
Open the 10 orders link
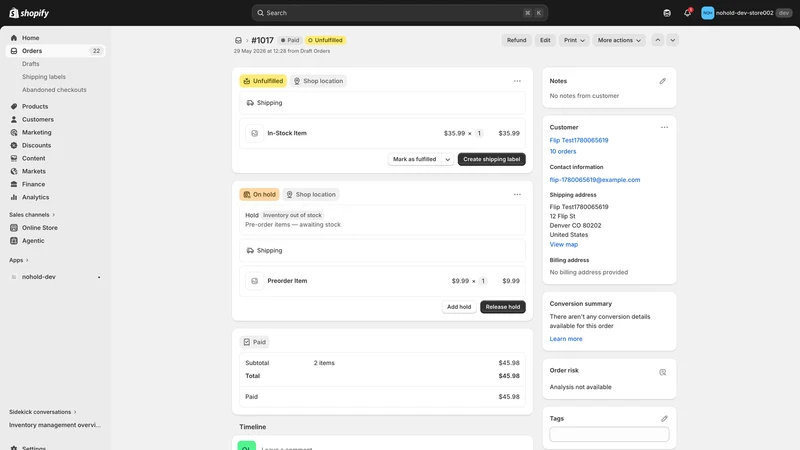point(563,152)
